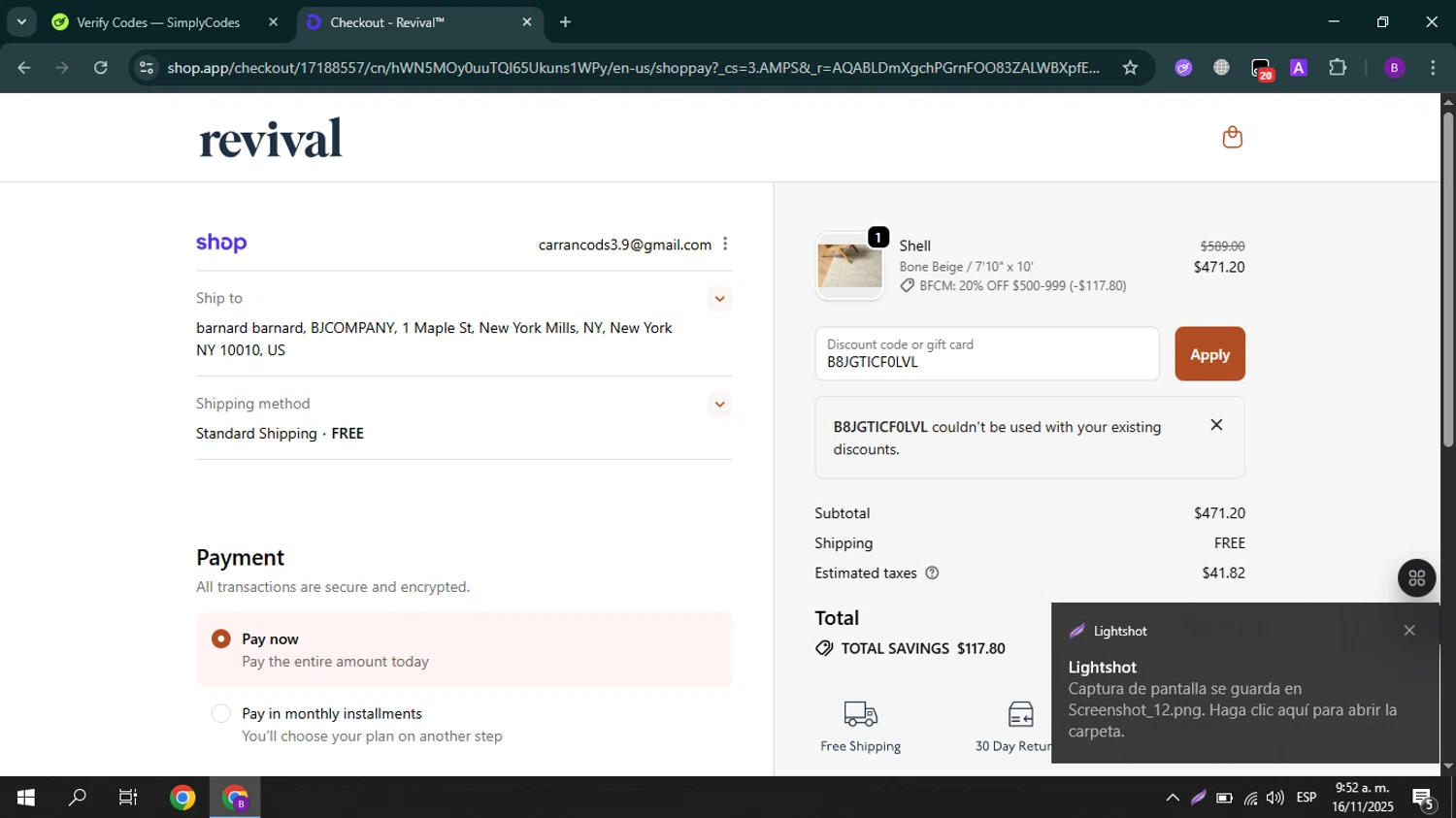Screen dimensions: 1456x818
Task: Apply the discount code
Action: [1209, 354]
